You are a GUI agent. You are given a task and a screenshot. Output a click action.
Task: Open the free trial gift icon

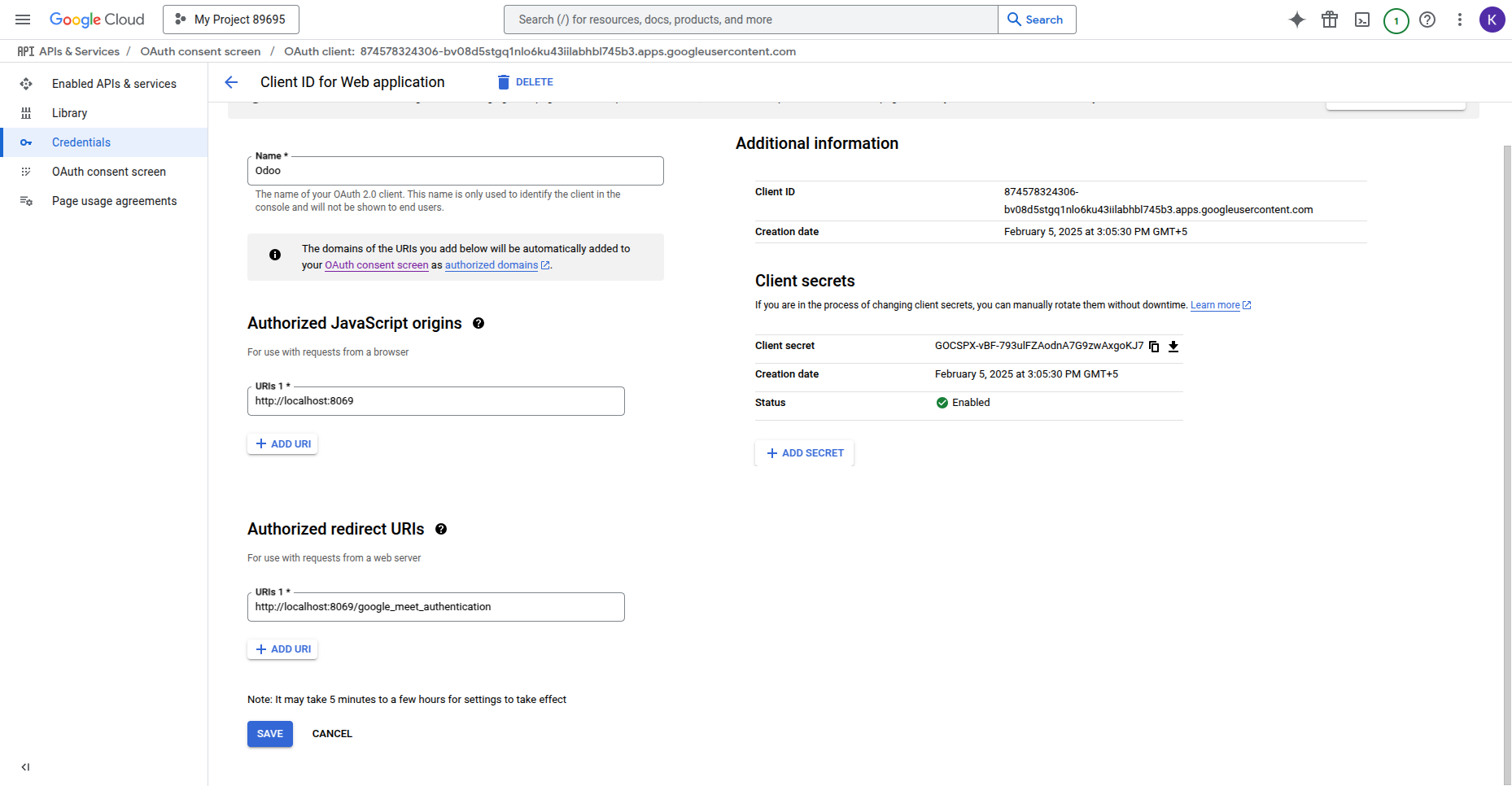click(x=1330, y=20)
